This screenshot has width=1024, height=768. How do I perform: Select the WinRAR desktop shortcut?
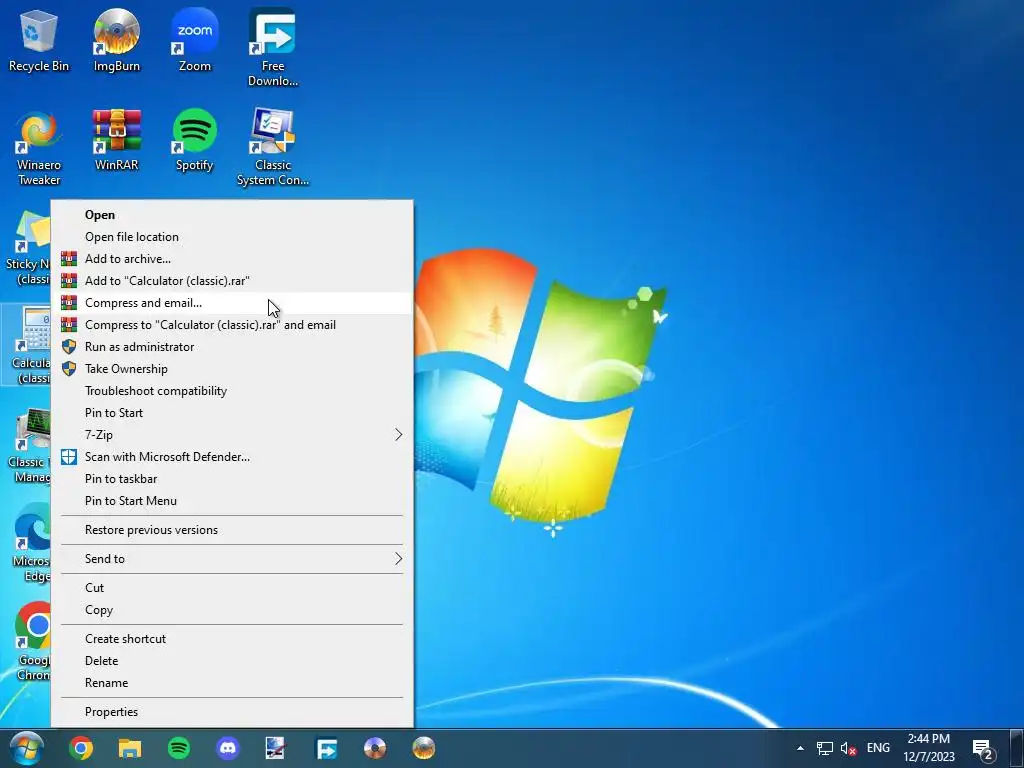tap(116, 140)
